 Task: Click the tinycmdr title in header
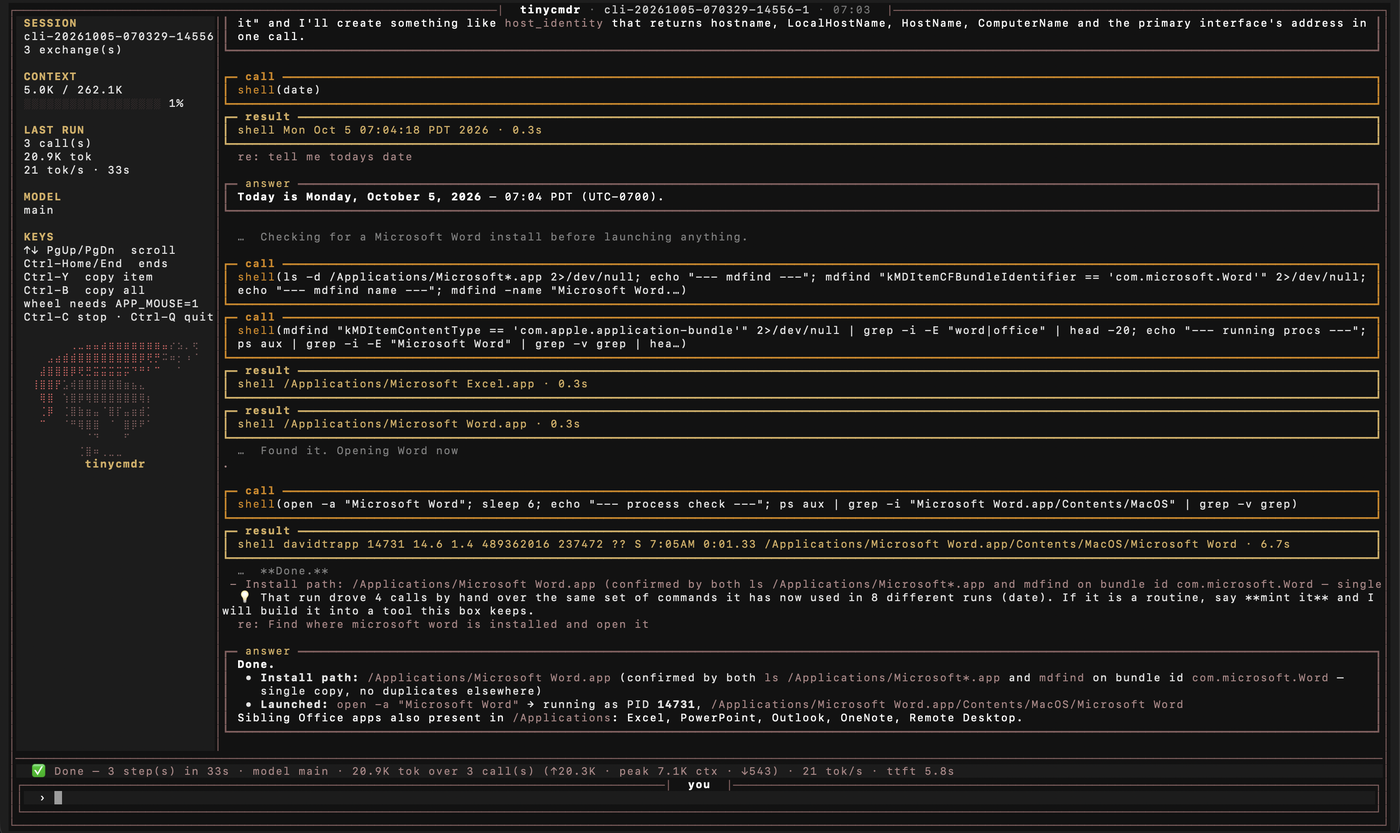(x=550, y=10)
